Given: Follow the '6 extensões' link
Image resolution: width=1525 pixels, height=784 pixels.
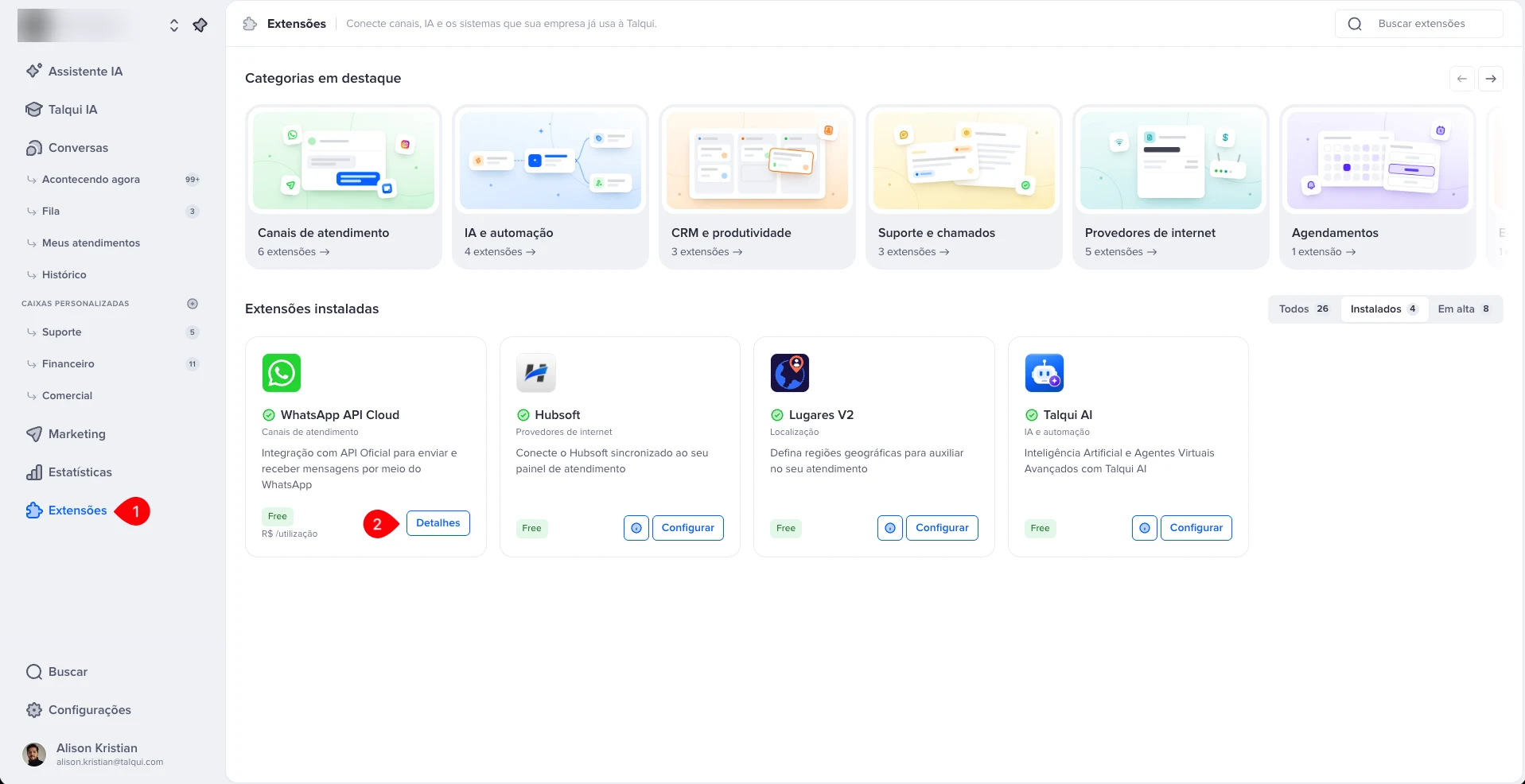Looking at the screenshot, I should click(294, 252).
